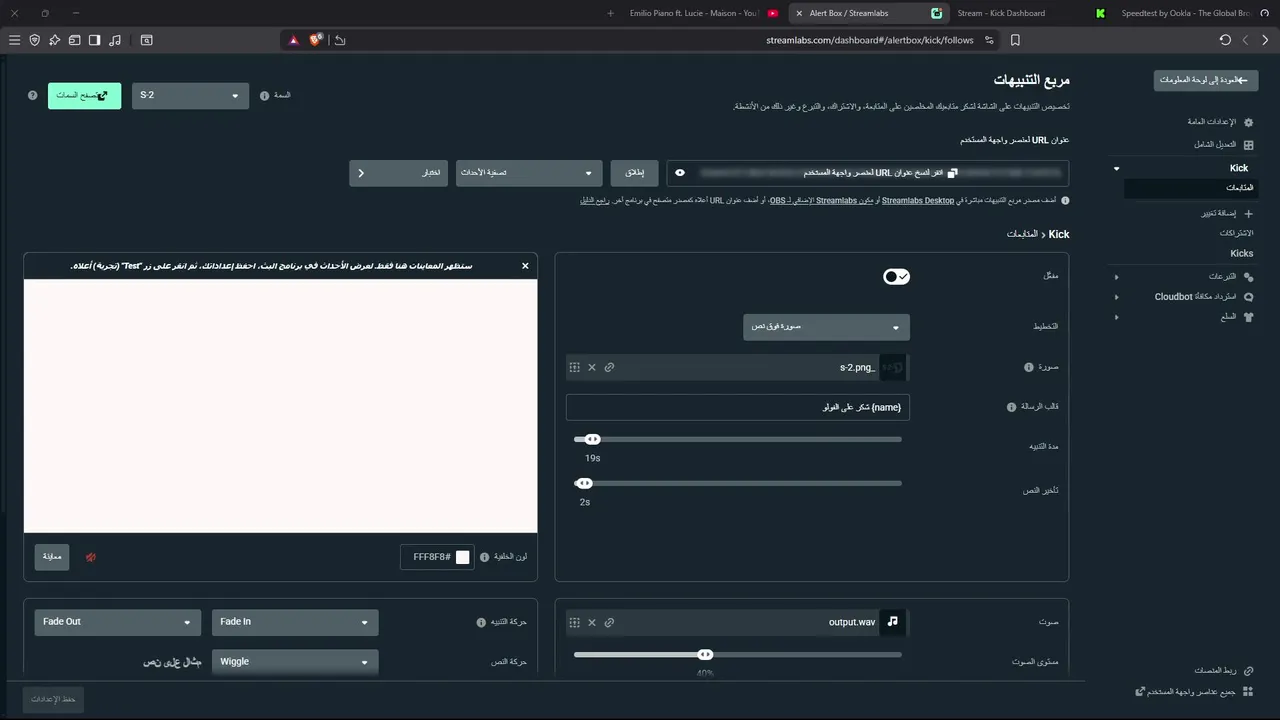The image size is (1280, 720).
Task: Open the event filter dropdown
Action: (529, 173)
